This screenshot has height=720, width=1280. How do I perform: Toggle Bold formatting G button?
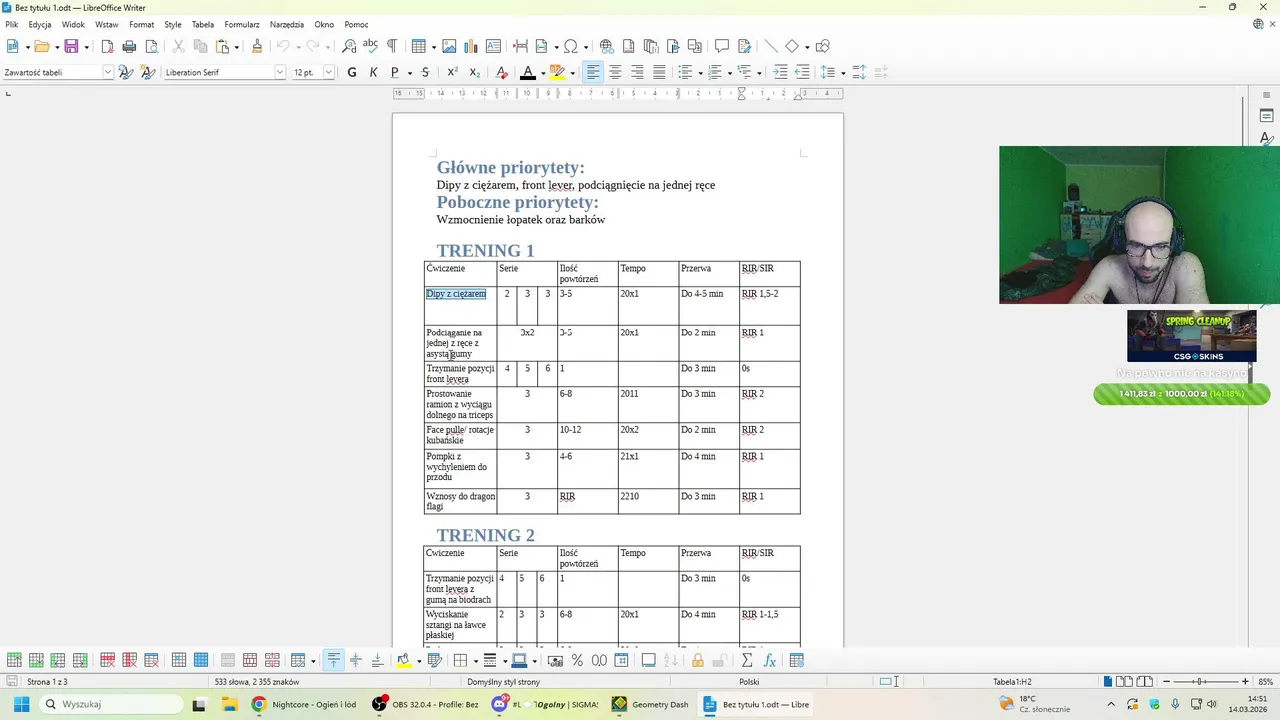[352, 72]
